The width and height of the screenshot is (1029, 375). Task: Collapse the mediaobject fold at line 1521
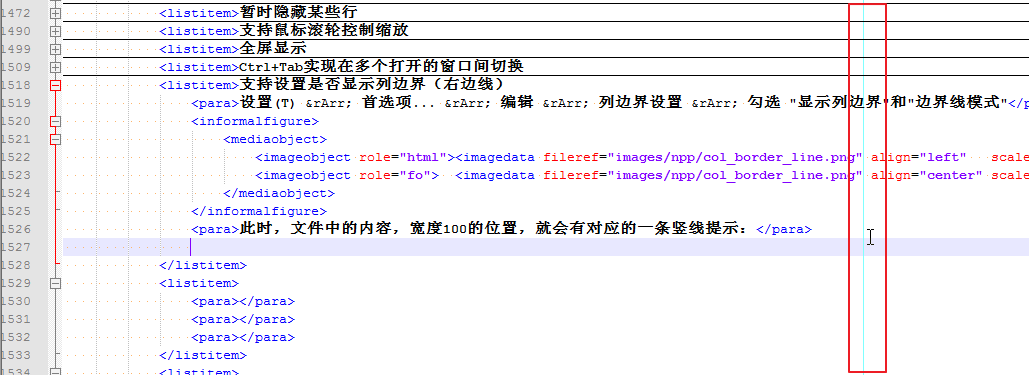(x=56, y=139)
